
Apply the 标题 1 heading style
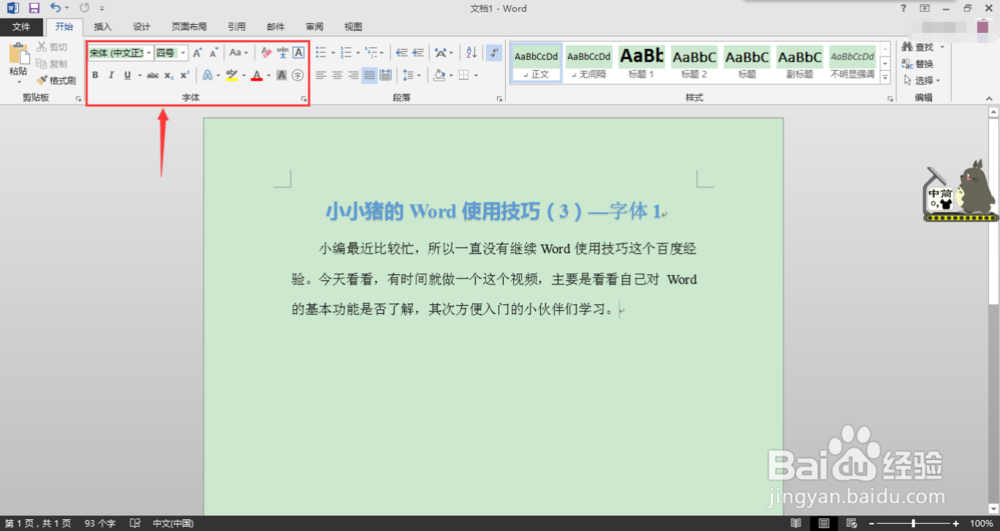pos(641,63)
